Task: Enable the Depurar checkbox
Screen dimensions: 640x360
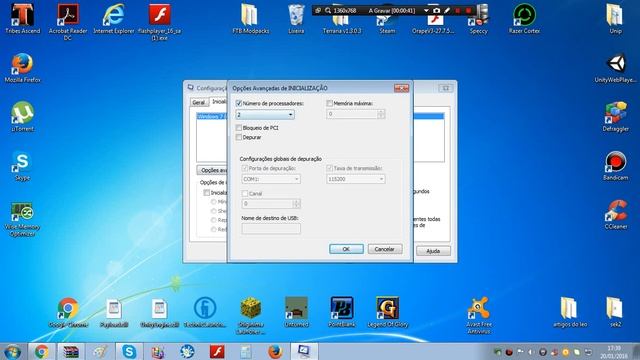Action: point(239,138)
